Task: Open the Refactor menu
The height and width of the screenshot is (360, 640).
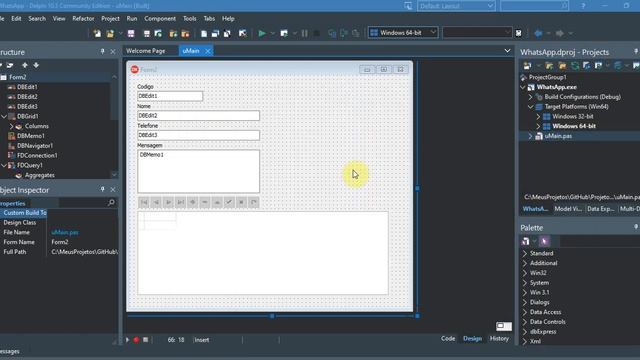Action: tap(83, 19)
